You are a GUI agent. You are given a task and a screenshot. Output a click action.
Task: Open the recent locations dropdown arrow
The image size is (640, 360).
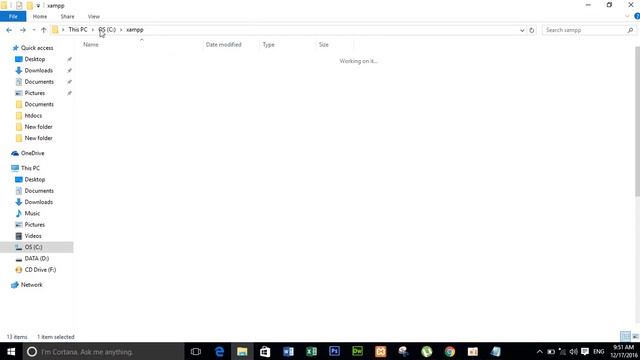[34, 30]
